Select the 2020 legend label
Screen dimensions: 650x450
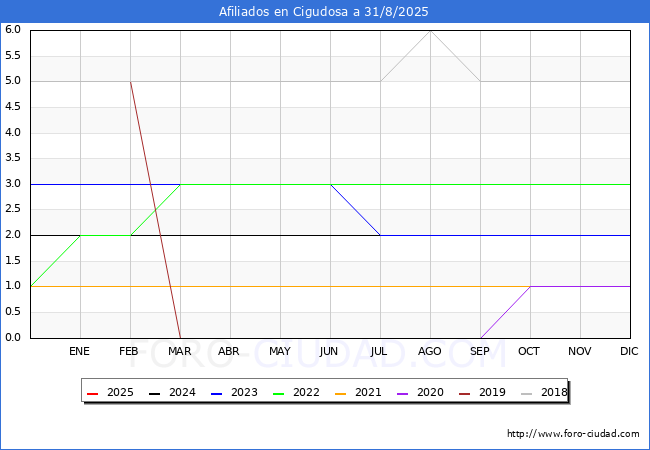pyautogui.click(x=430, y=392)
